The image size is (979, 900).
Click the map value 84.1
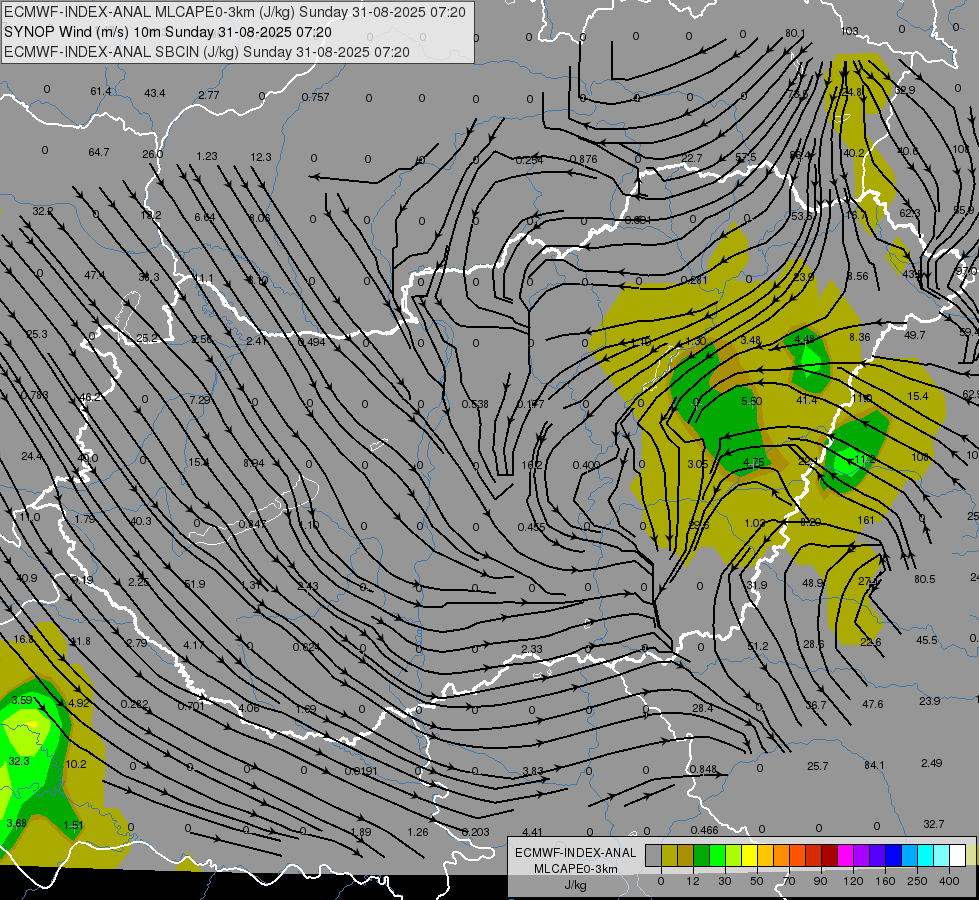click(x=874, y=765)
